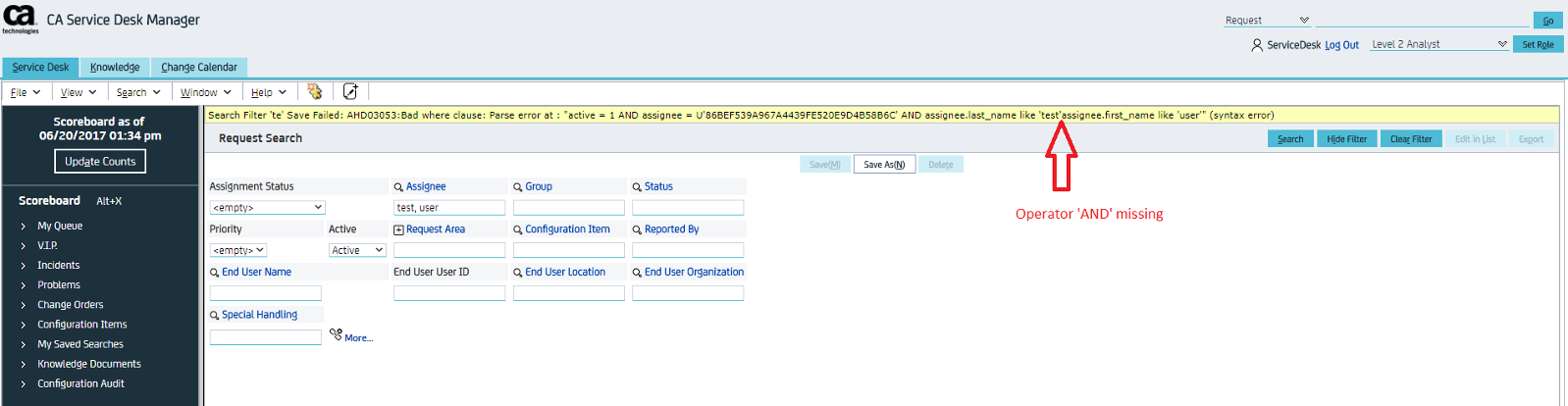Expand Request Area plus icon

coord(398,229)
